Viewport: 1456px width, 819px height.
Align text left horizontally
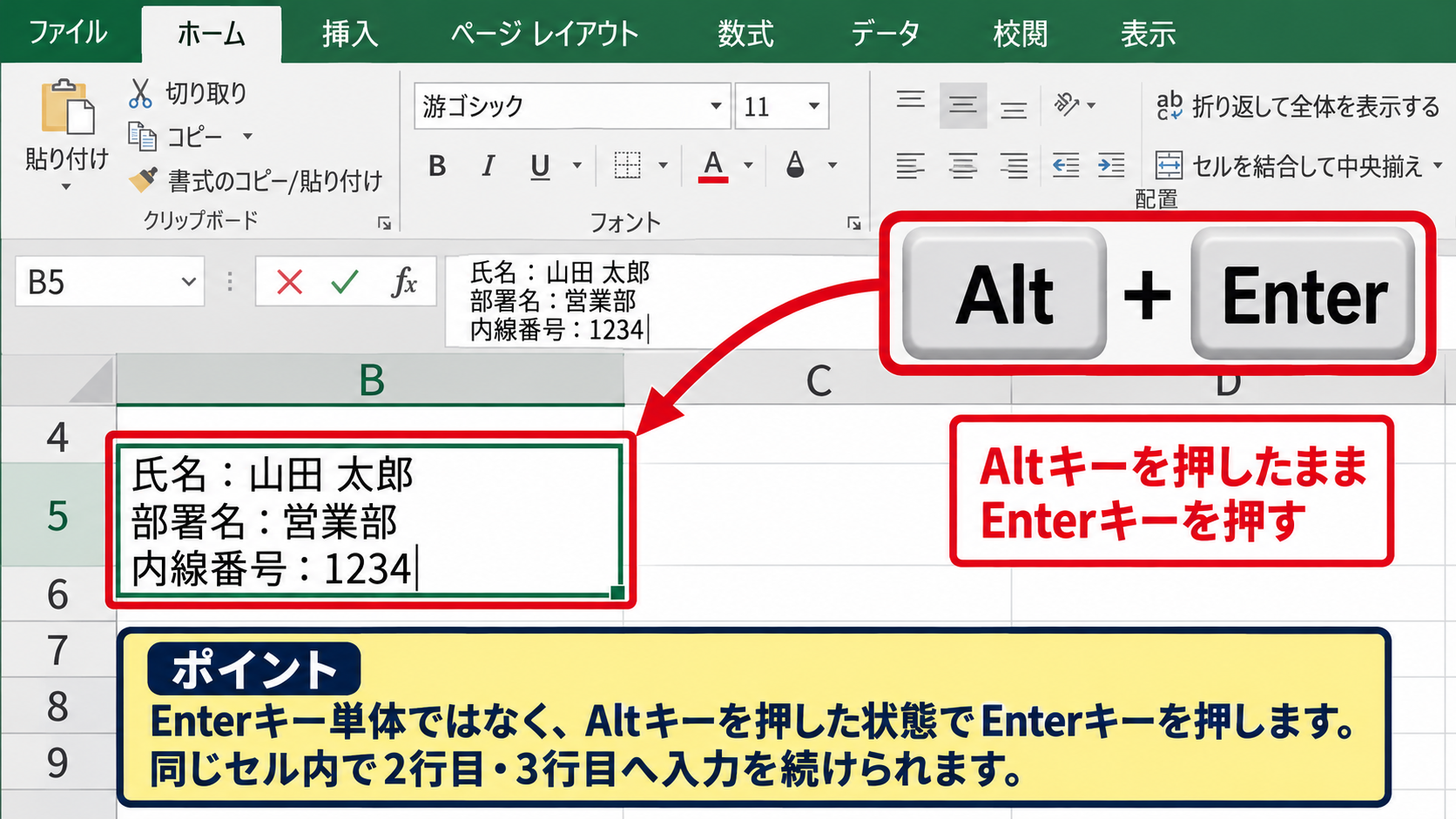911,164
